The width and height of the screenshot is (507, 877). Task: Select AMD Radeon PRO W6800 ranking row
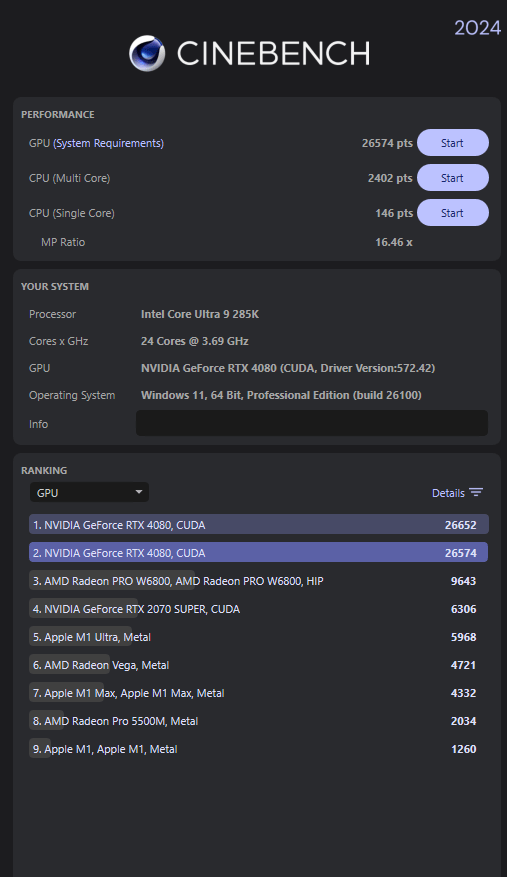click(259, 581)
